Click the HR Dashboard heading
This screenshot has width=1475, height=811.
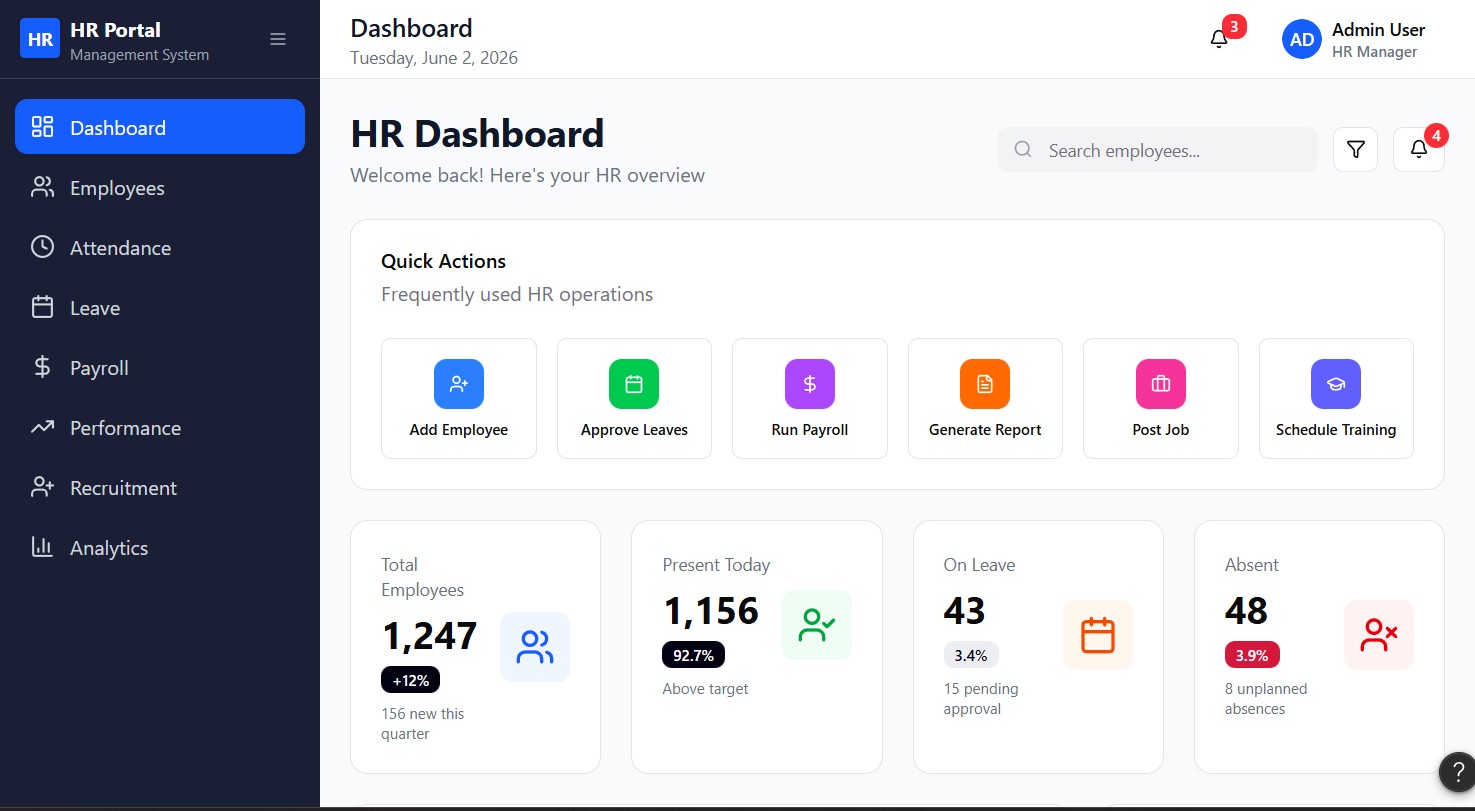477,134
